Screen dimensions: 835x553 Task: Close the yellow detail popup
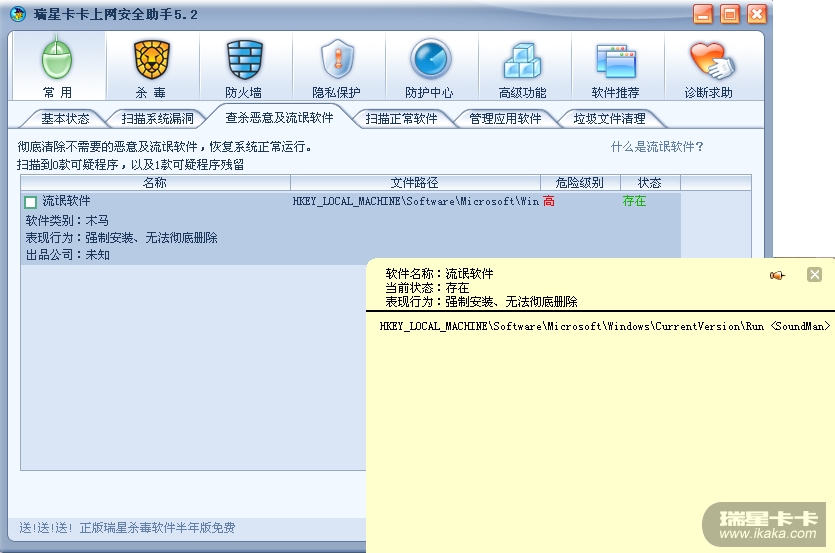[814, 275]
